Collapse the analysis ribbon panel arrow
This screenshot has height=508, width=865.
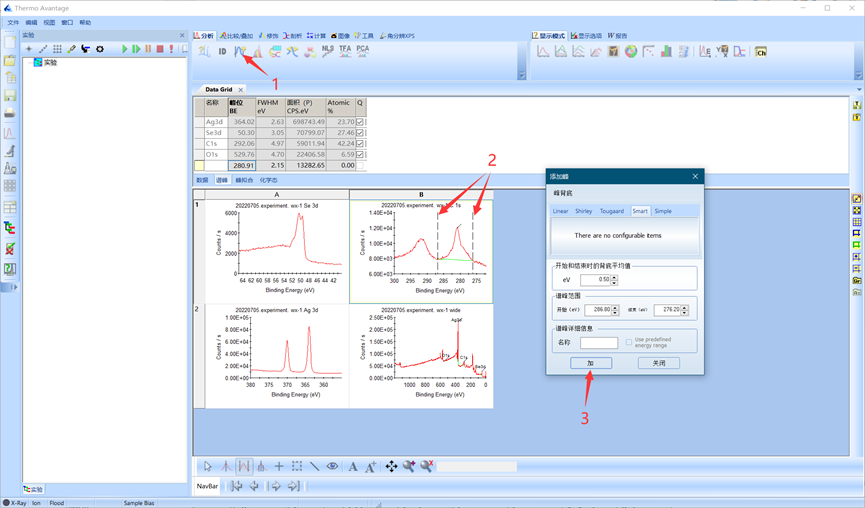pos(521,75)
